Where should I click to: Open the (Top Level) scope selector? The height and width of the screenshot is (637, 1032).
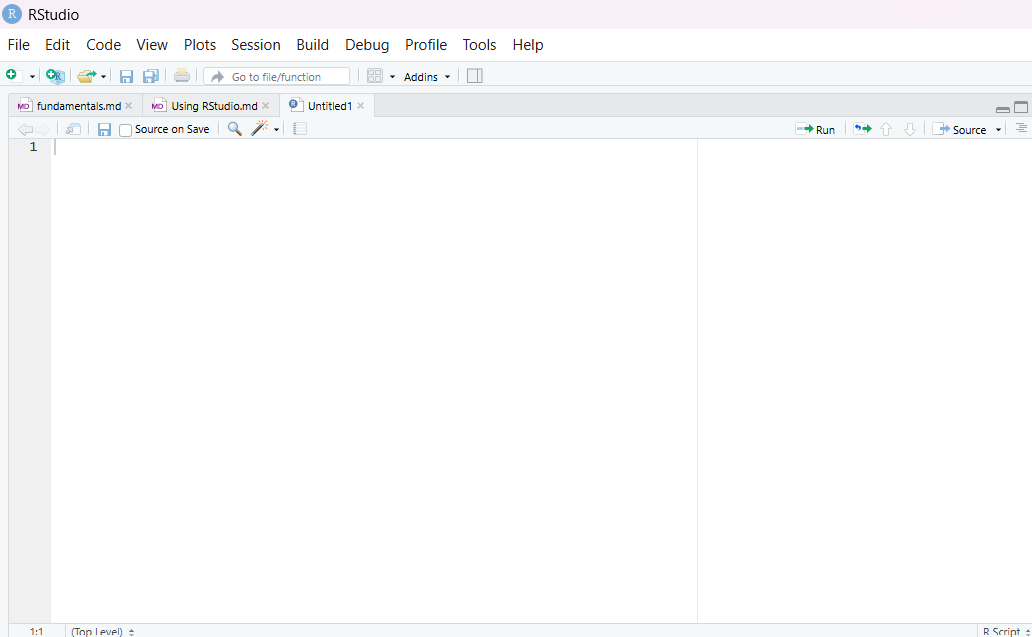click(103, 631)
